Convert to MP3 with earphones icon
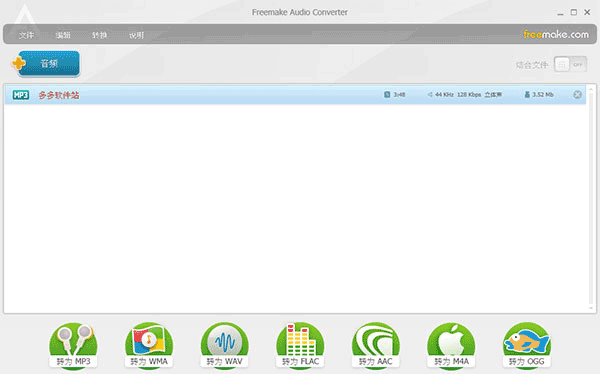The image size is (600, 374). click(x=73, y=346)
